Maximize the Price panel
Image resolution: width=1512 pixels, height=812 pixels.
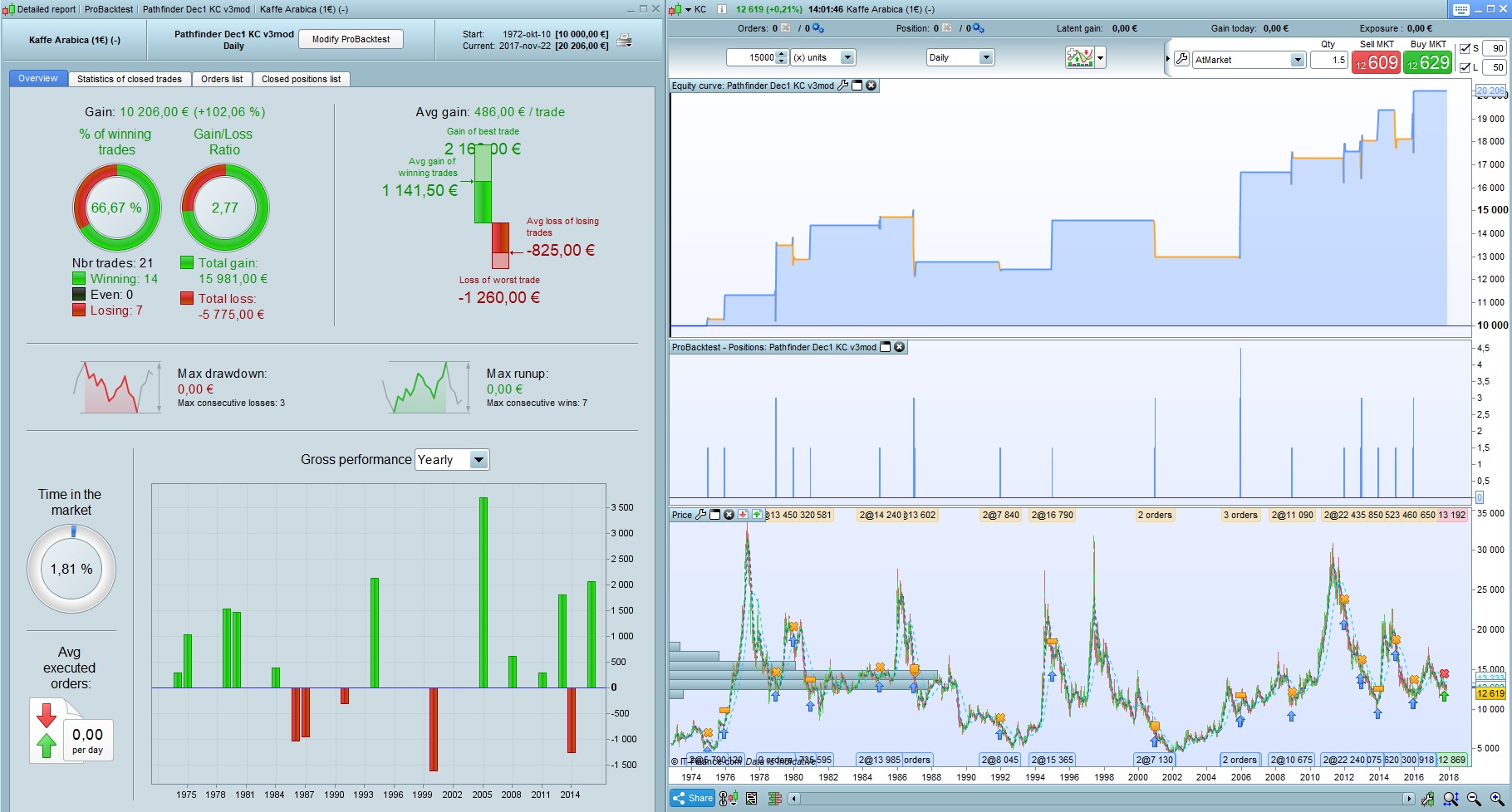tap(714, 515)
